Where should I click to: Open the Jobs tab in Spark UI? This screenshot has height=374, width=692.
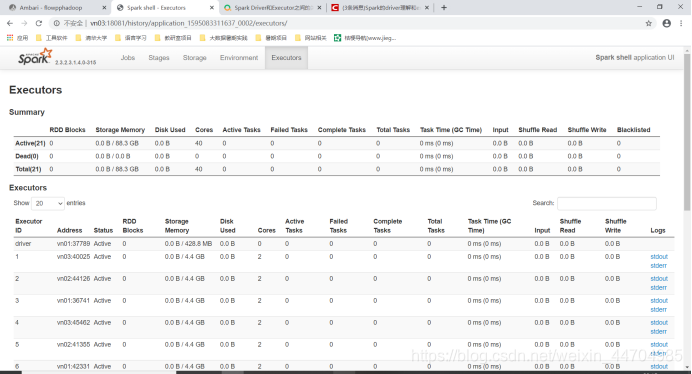pos(128,58)
